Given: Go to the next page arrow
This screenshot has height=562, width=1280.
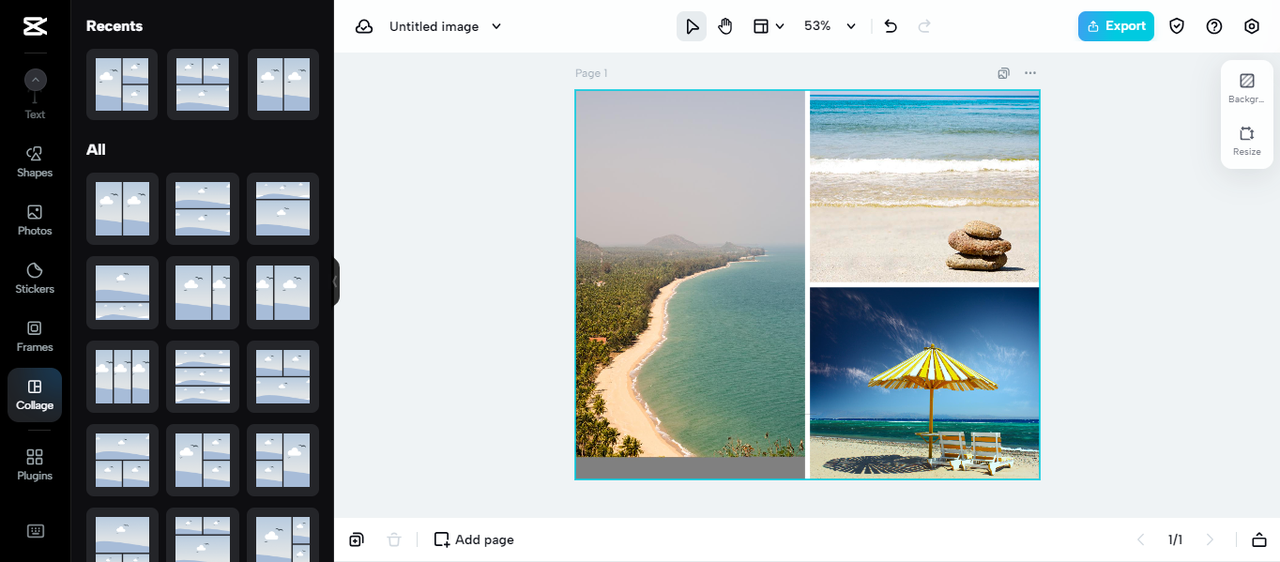Looking at the screenshot, I should [x=1210, y=540].
